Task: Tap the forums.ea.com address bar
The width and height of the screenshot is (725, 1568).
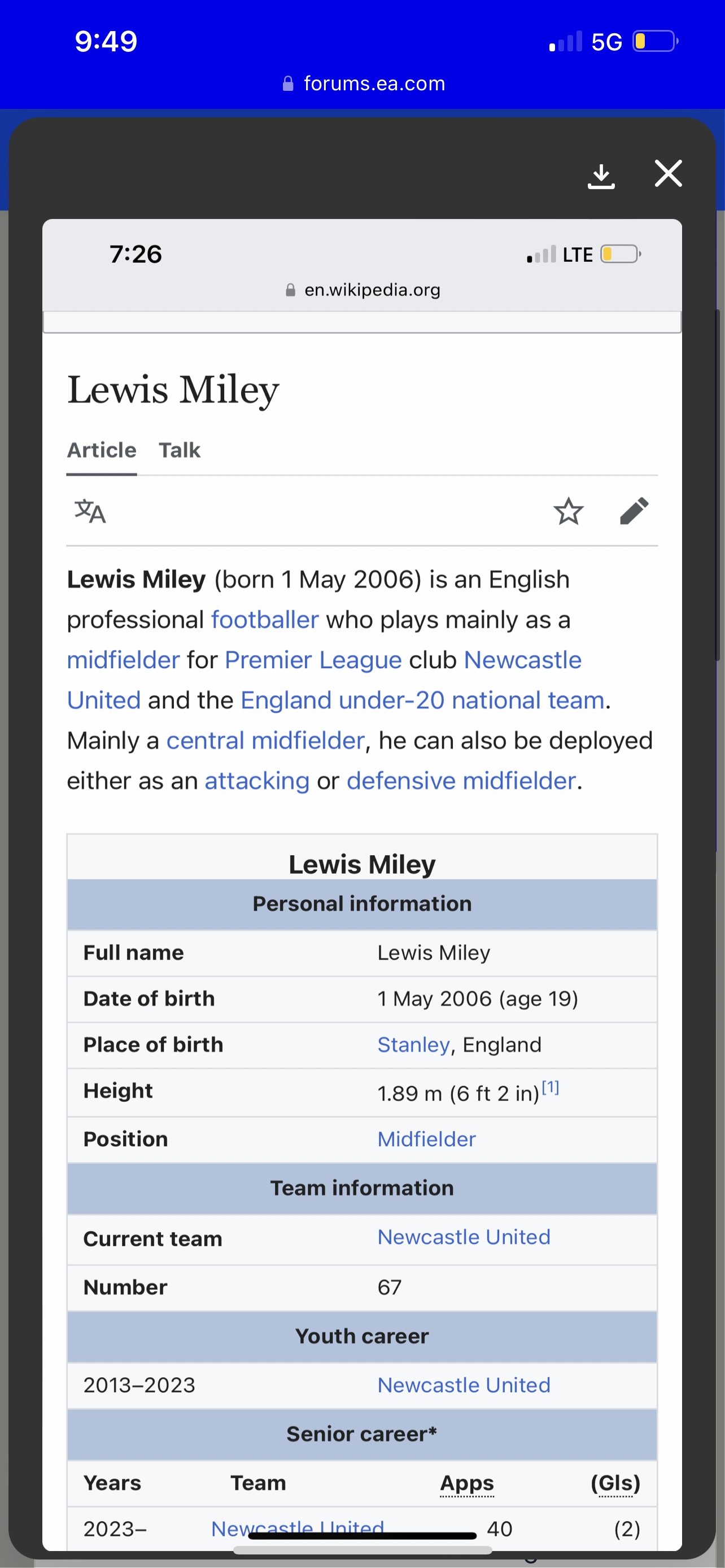Action: [x=374, y=84]
